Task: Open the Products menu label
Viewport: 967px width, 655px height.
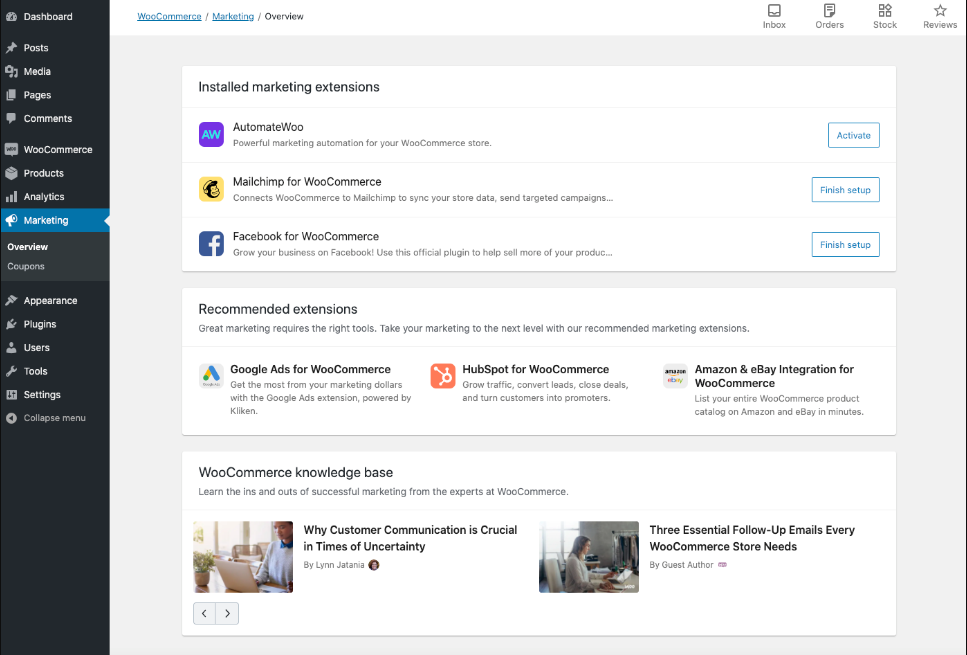Action: coord(44,173)
